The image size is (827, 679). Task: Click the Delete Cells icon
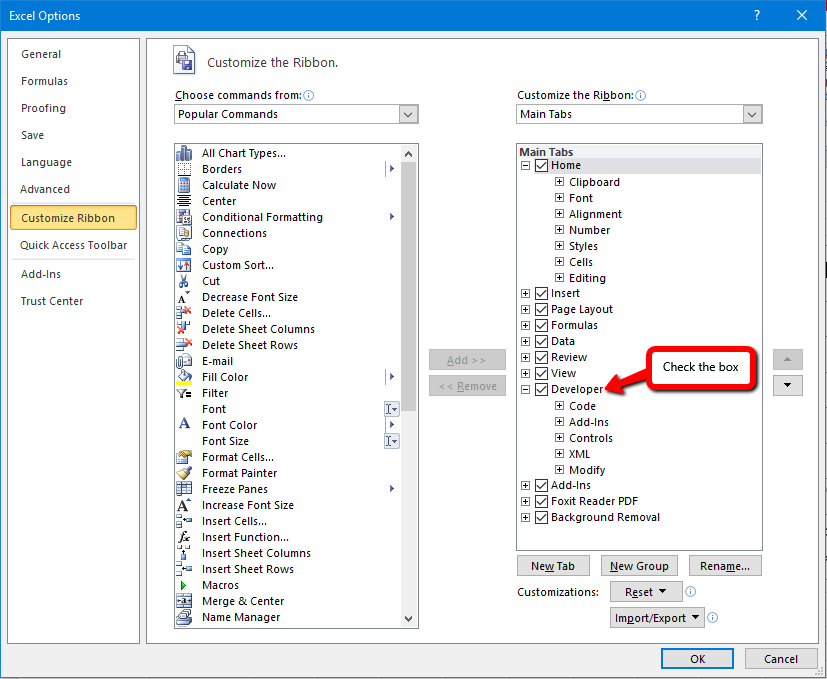click(184, 313)
